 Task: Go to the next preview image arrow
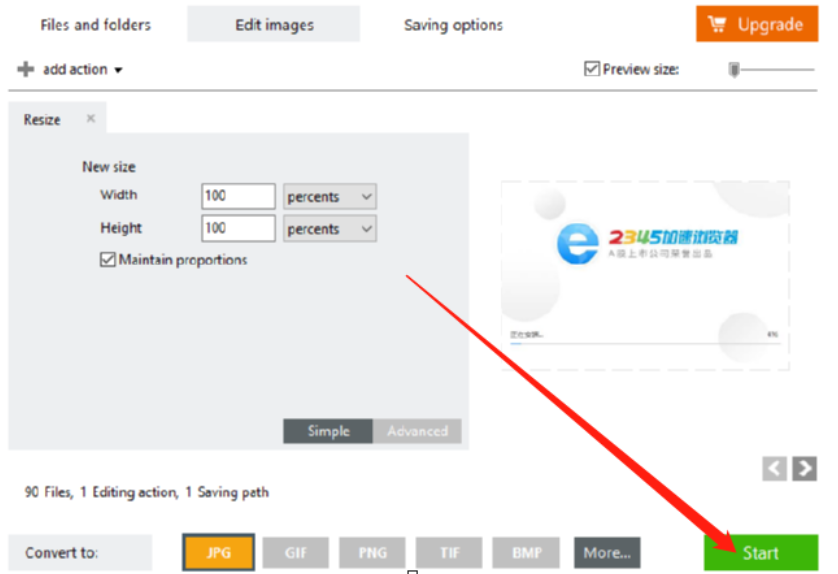coord(804,469)
